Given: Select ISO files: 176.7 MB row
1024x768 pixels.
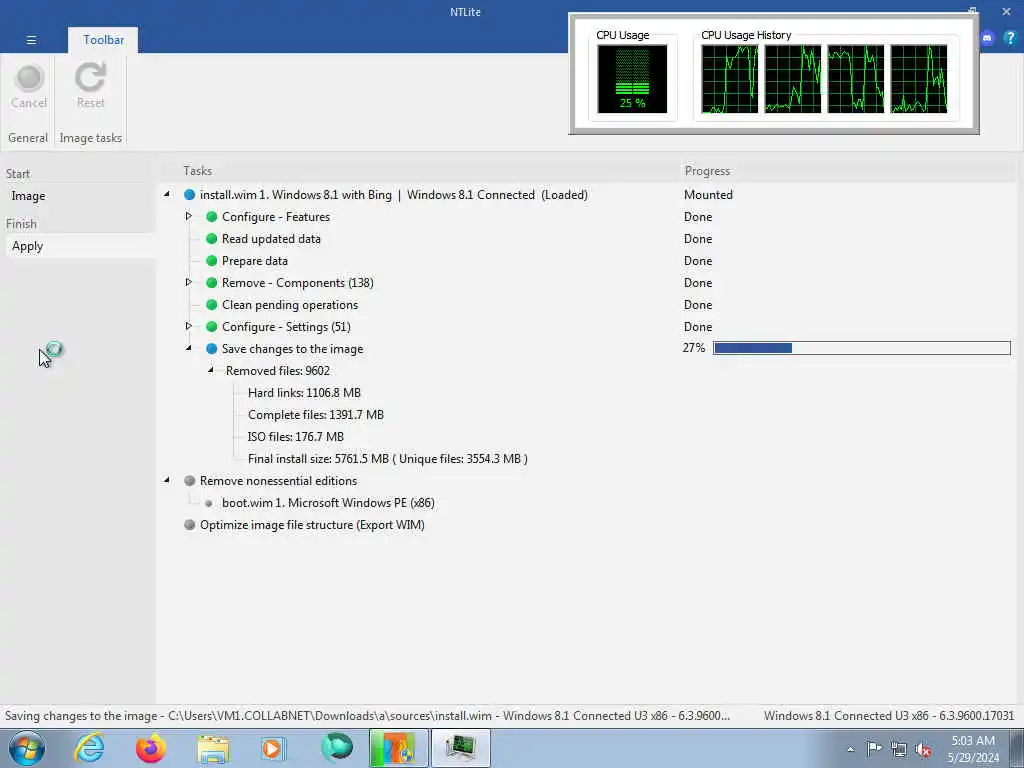Looking at the screenshot, I should coord(295,437).
